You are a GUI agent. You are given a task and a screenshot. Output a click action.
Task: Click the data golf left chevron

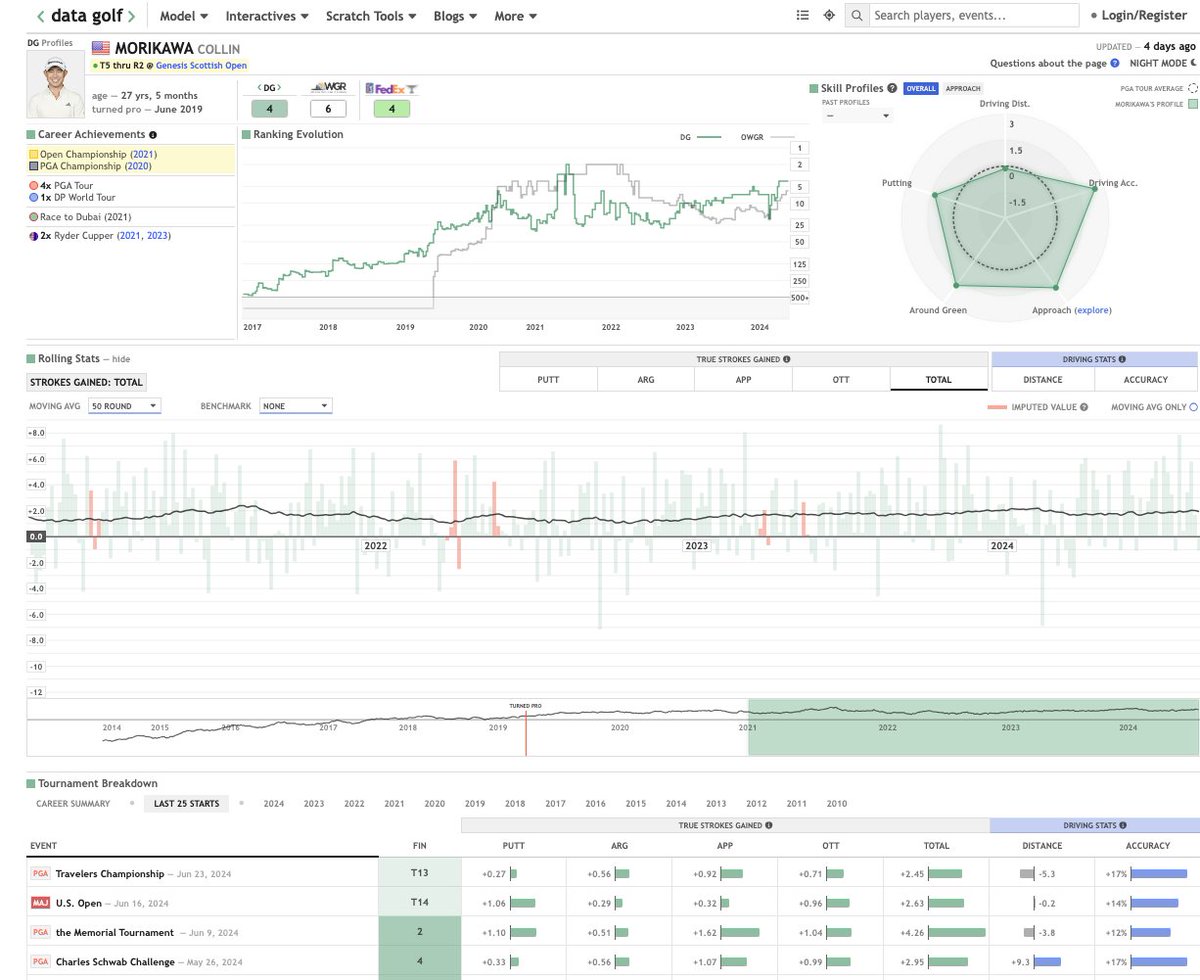coord(40,16)
